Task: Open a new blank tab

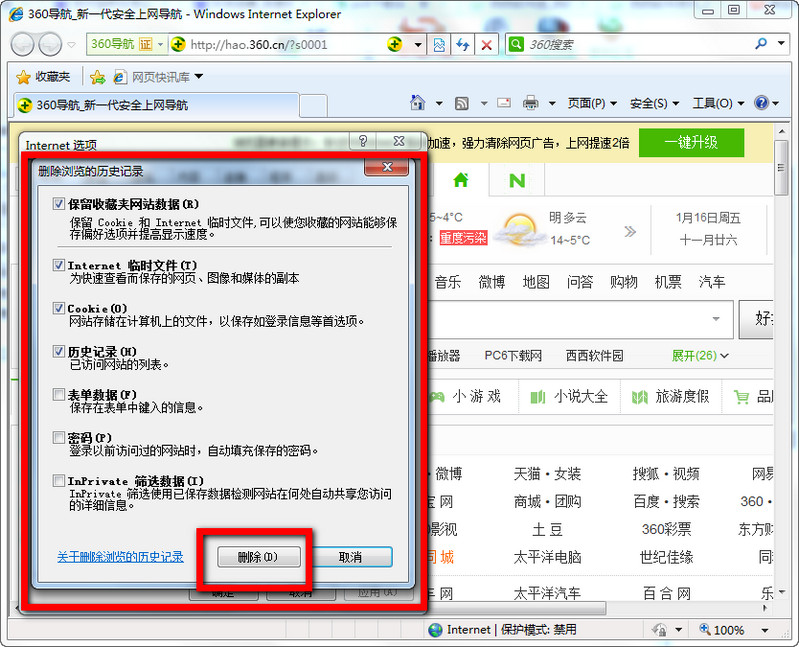Action: coord(313,106)
